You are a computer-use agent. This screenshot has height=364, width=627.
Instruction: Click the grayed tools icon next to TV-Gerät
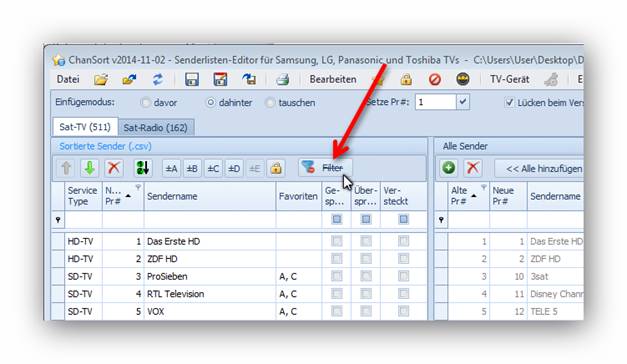point(551,80)
